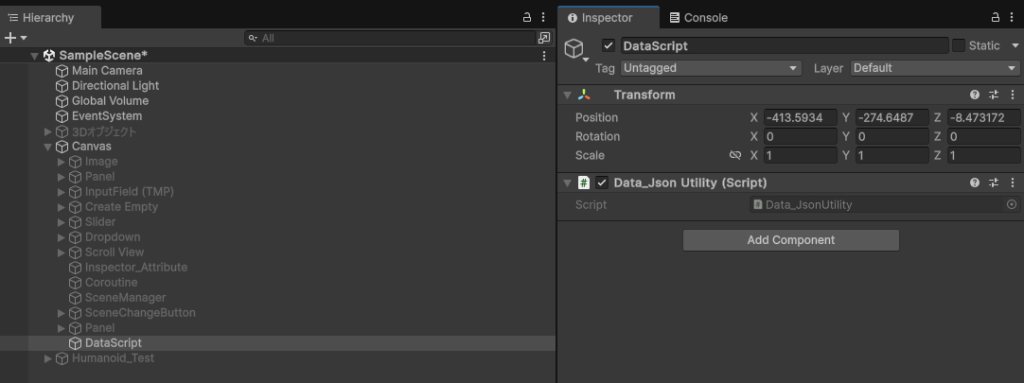Toggle constrained proportions link icon for Scale
The width and height of the screenshot is (1024, 383).
point(735,156)
